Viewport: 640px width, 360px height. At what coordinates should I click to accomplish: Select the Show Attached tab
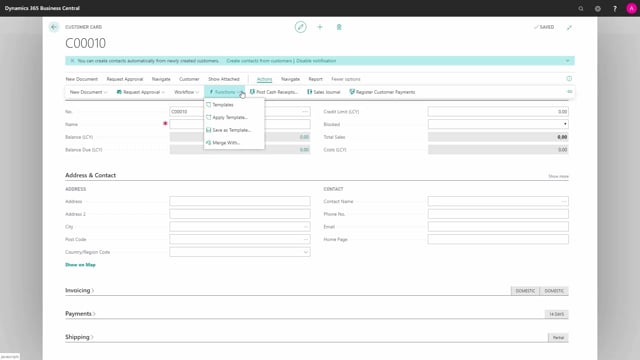[x=224, y=79]
